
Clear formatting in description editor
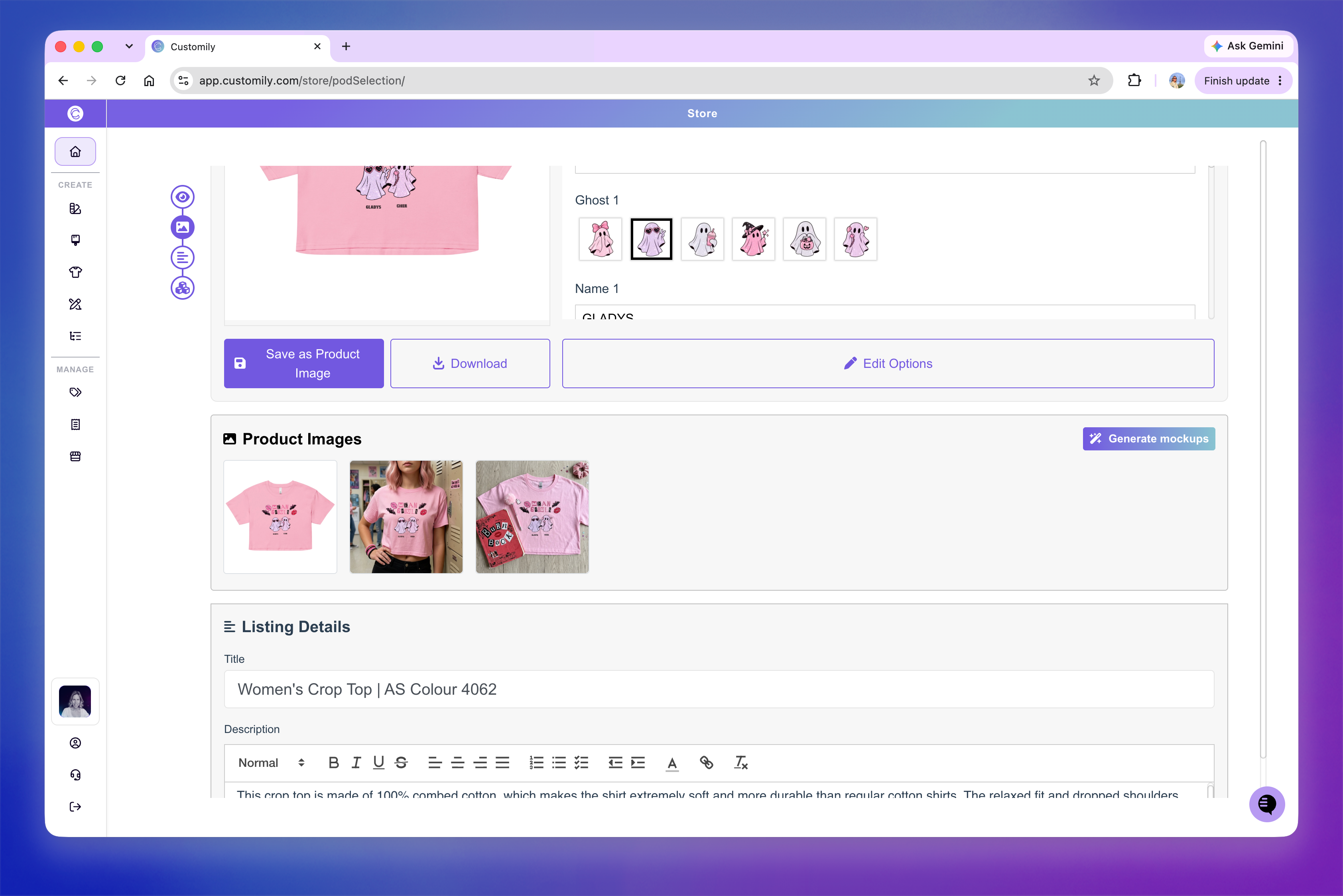(x=741, y=763)
